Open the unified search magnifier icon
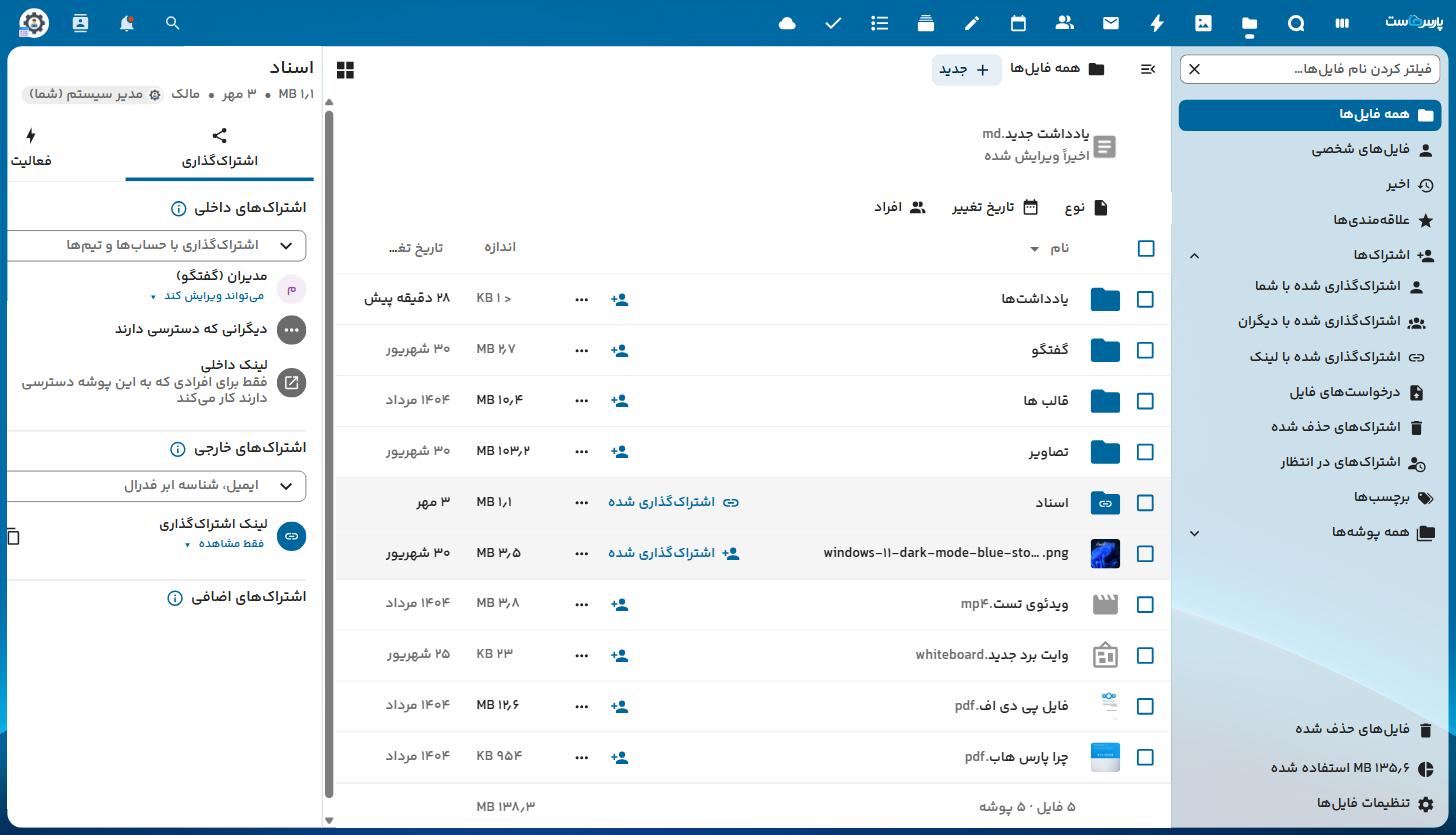Viewport: 1456px width, 835px height. (x=172, y=23)
